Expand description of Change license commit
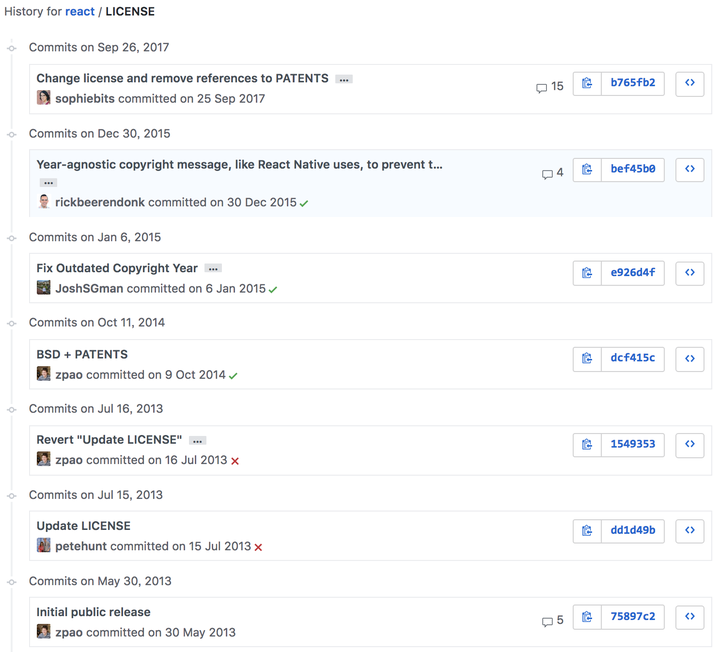This screenshot has height=652, width=720. point(344,79)
